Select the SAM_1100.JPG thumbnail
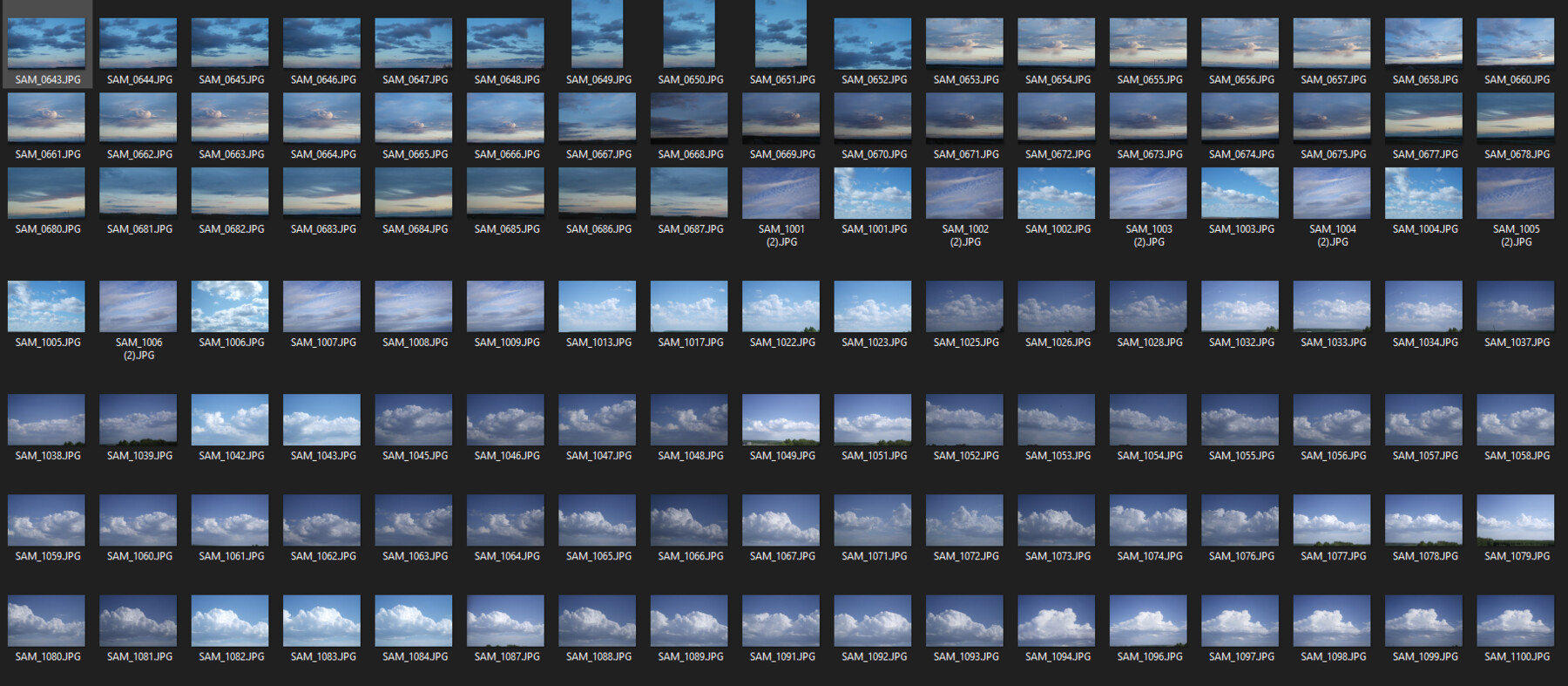Image resolution: width=1568 pixels, height=686 pixels. click(x=1516, y=621)
